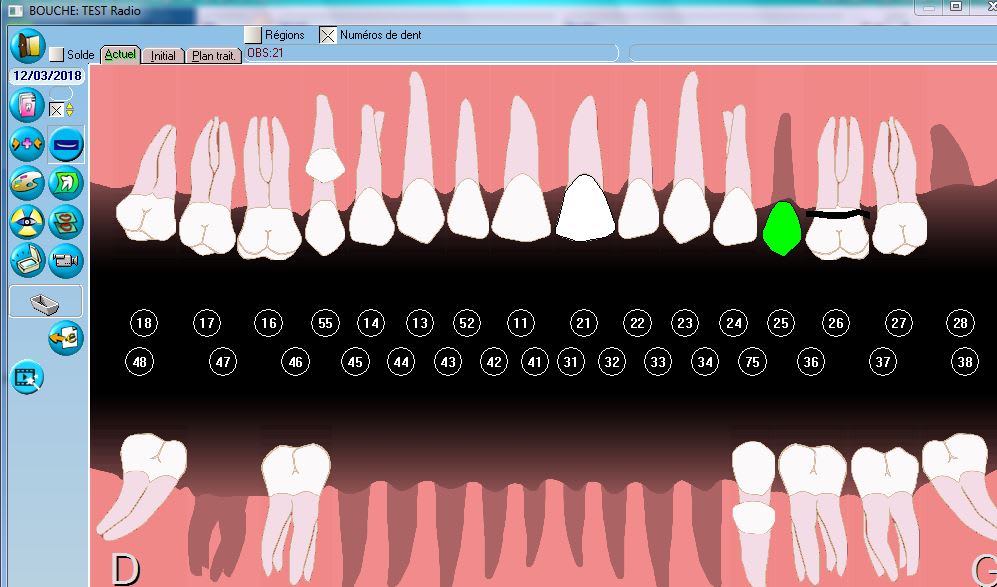
Task: Switch to the Initial tab
Action: [x=163, y=56]
